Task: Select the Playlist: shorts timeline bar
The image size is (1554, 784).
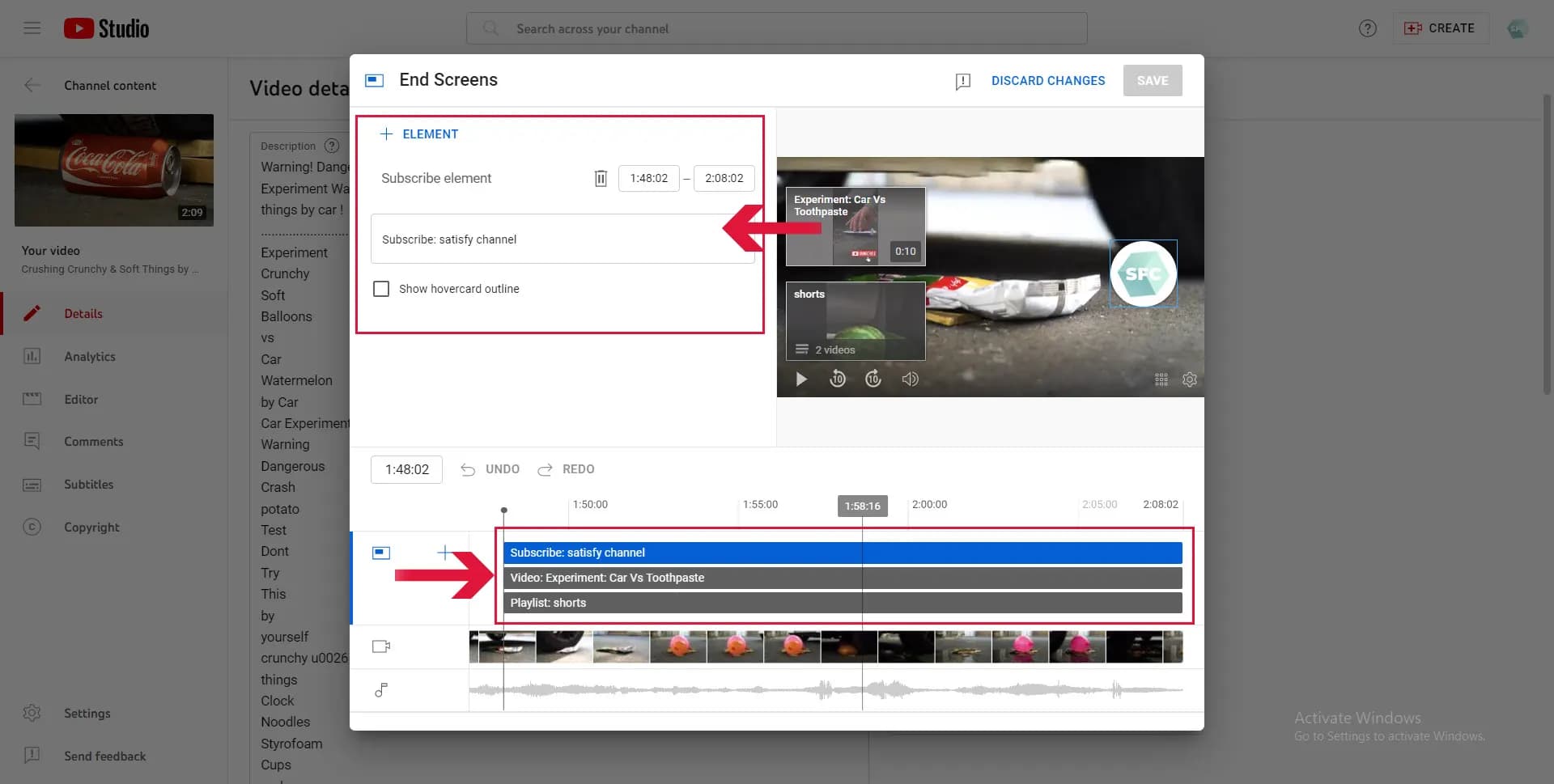Action: 843,603
